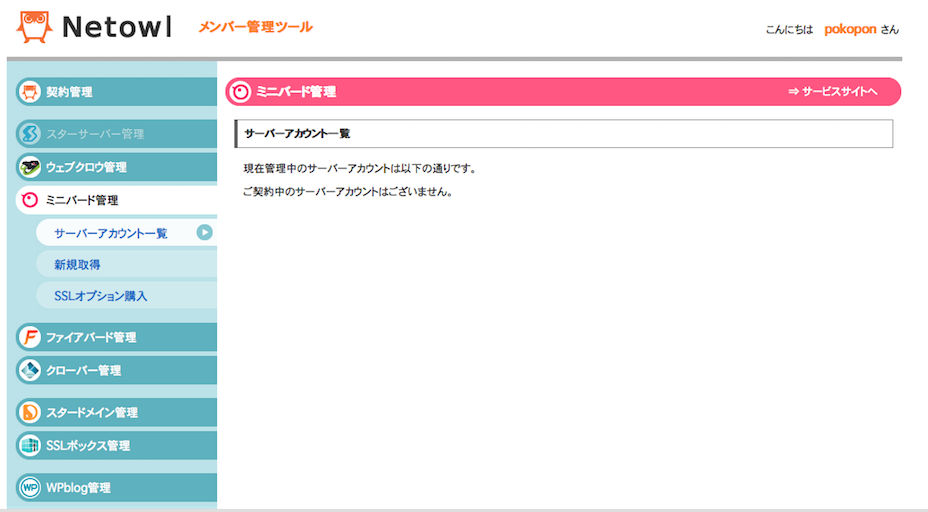Click the Netowl owl logo icon
This screenshot has width=928, height=512.
coord(34,26)
